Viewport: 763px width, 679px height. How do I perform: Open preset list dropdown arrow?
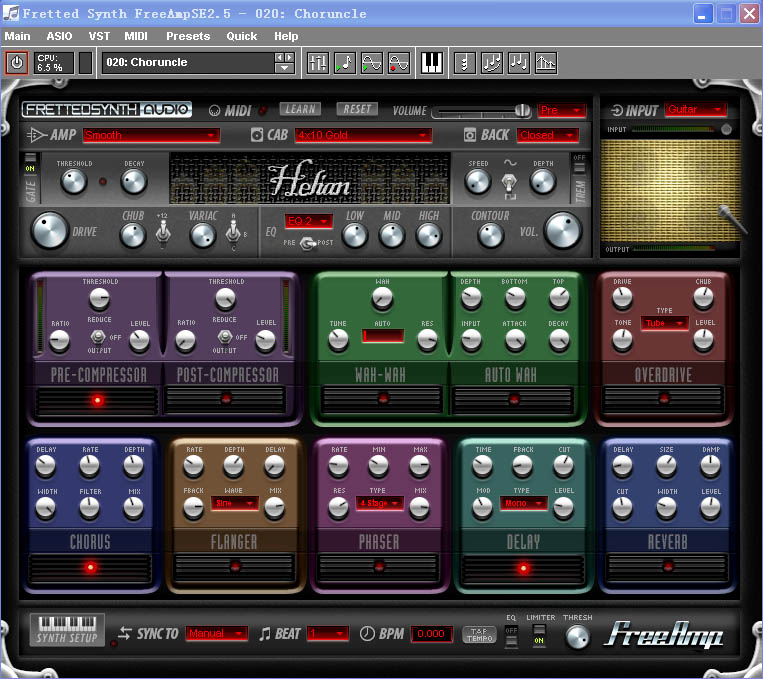[284, 68]
